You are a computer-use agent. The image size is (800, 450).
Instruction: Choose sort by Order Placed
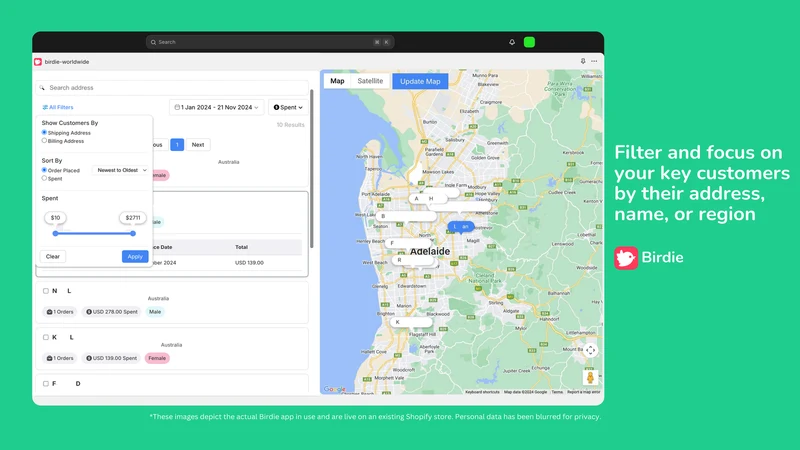click(44, 170)
